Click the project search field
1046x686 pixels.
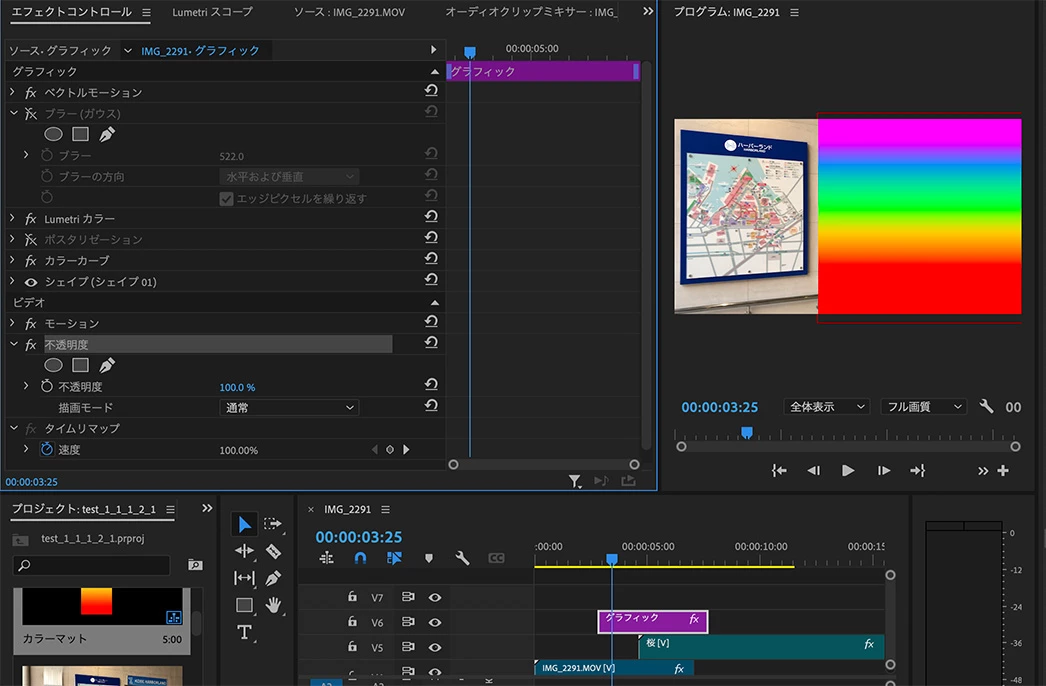click(x=91, y=565)
